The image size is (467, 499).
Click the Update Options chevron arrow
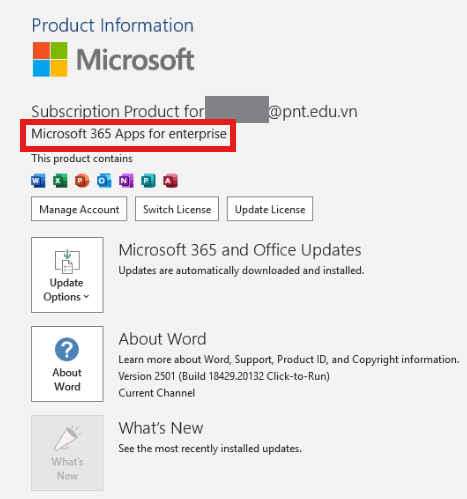tap(86, 296)
